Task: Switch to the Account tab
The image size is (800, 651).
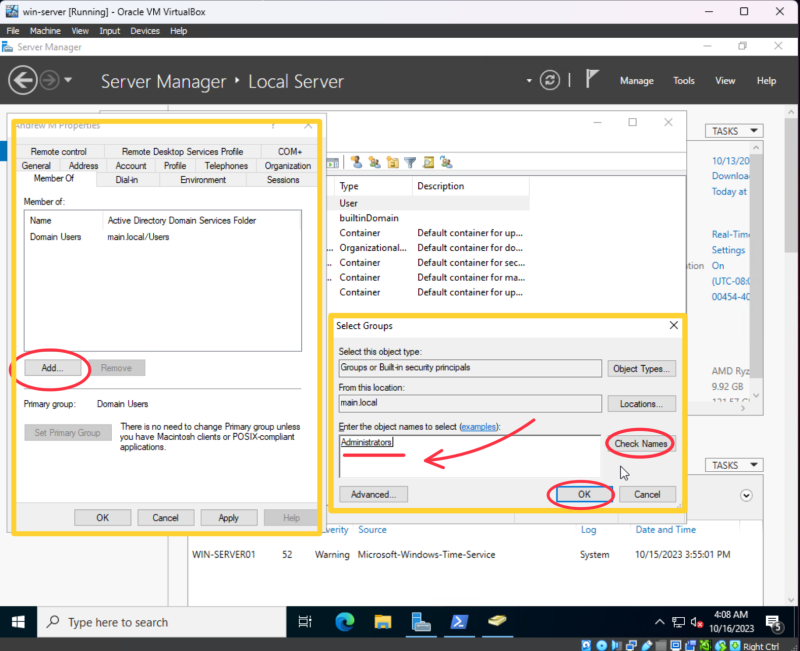Action: tap(131, 166)
